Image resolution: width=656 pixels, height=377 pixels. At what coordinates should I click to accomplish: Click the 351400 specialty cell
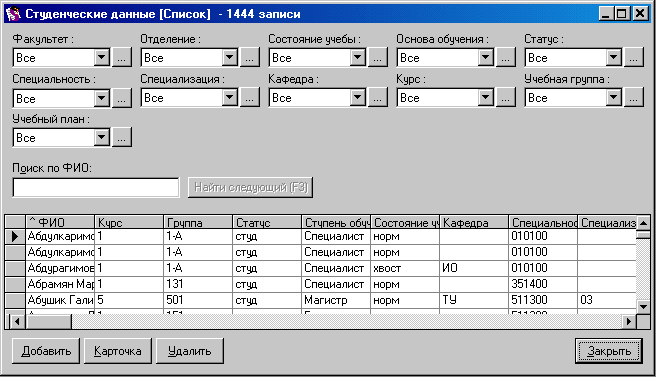pyautogui.click(x=543, y=284)
